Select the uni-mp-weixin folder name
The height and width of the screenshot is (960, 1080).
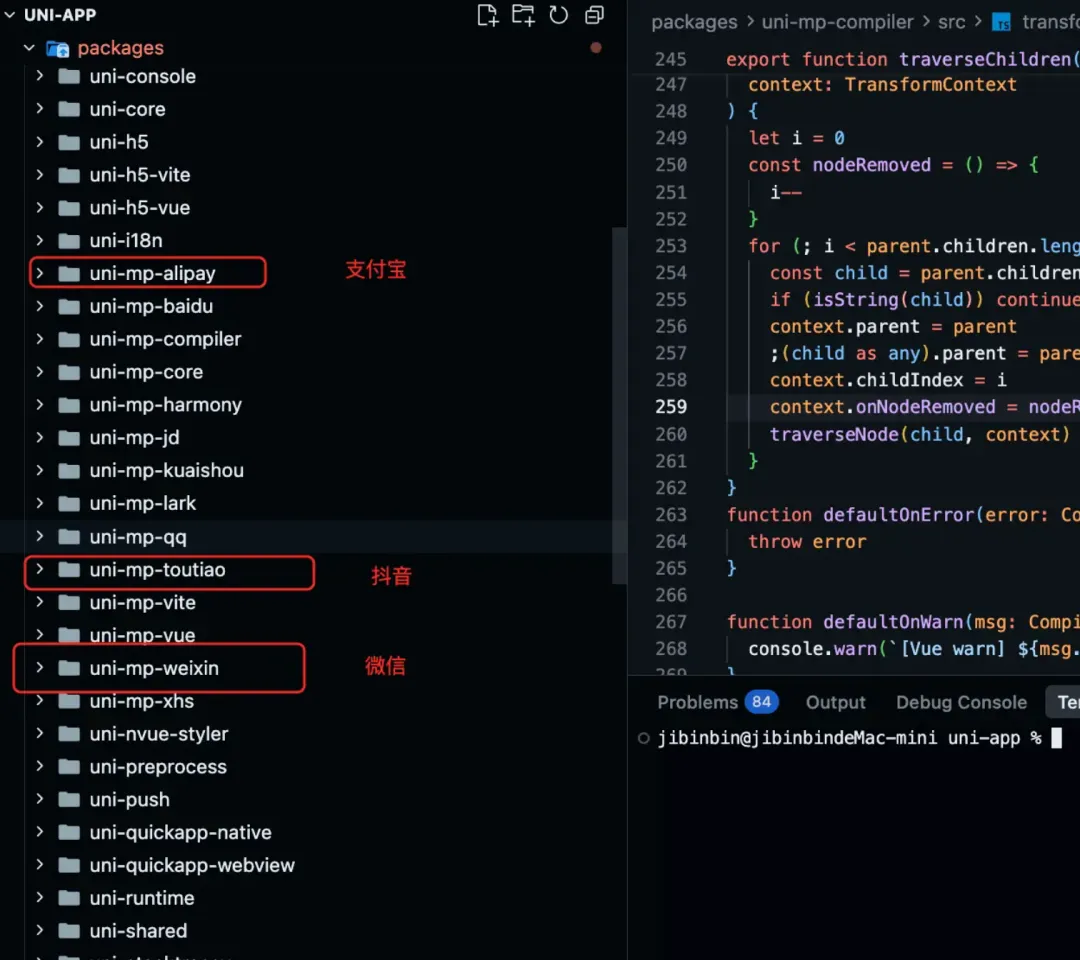point(154,668)
